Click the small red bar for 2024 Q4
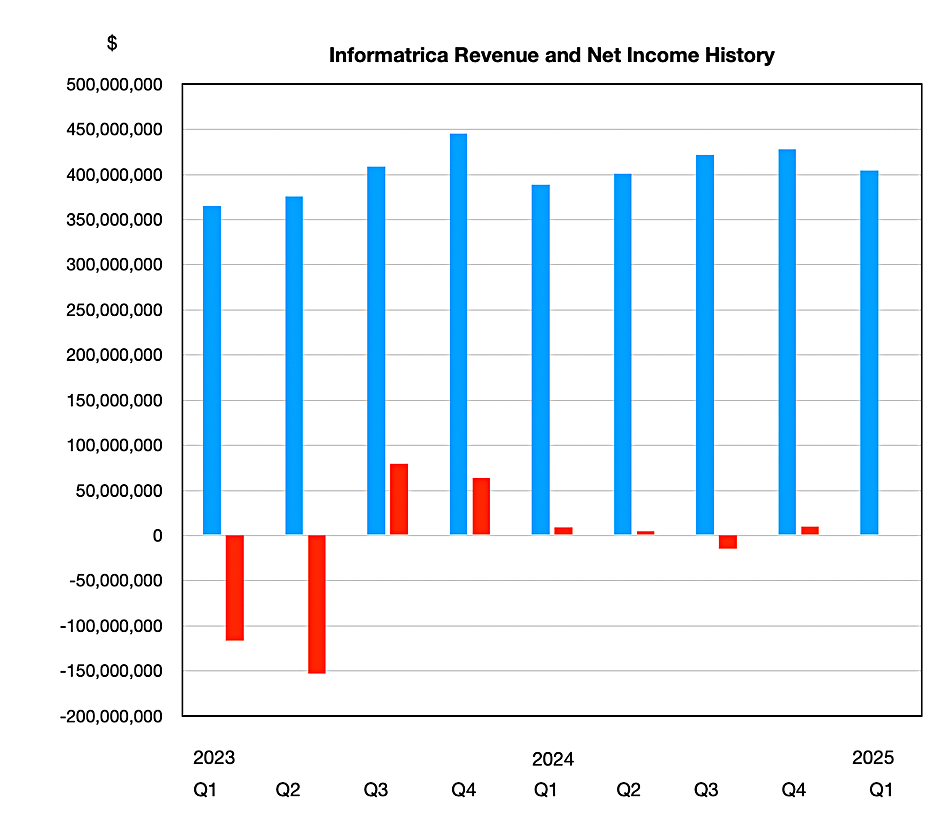Screen dimensions: 950x830 (x=810, y=530)
